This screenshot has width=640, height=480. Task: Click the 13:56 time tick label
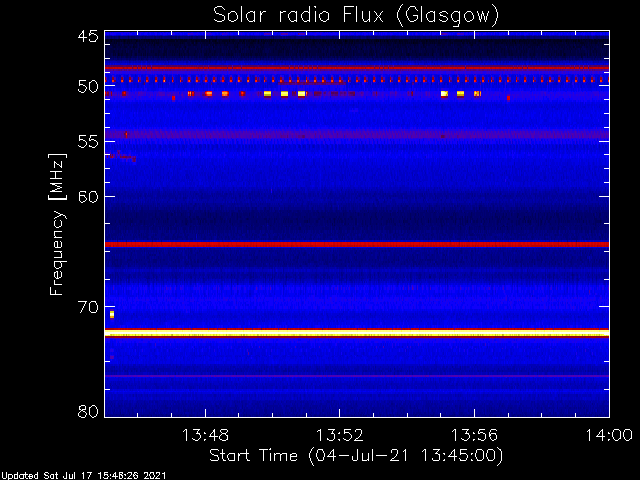point(474,435)
